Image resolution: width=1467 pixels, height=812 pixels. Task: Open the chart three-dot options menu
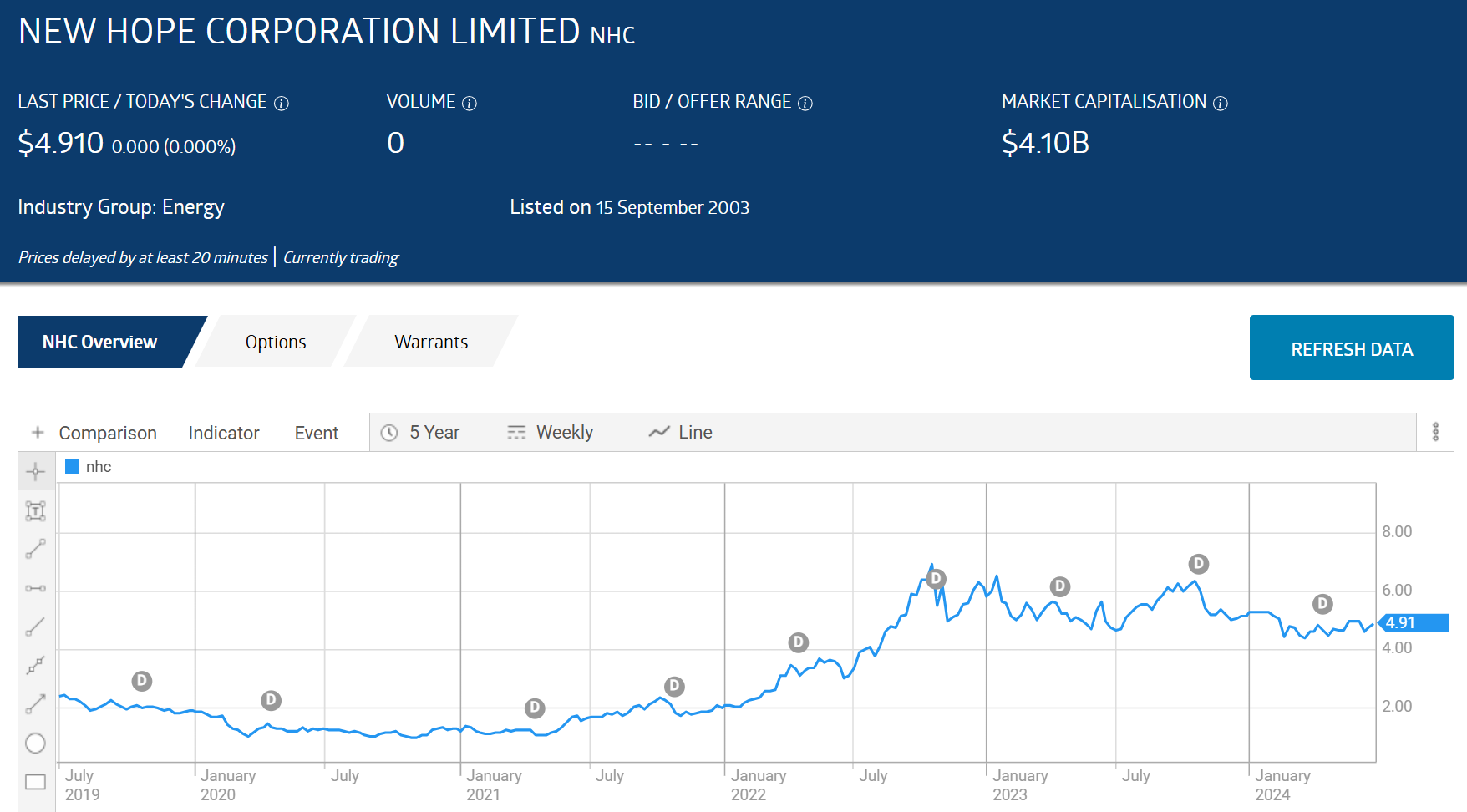click(x=1435, y=432)
